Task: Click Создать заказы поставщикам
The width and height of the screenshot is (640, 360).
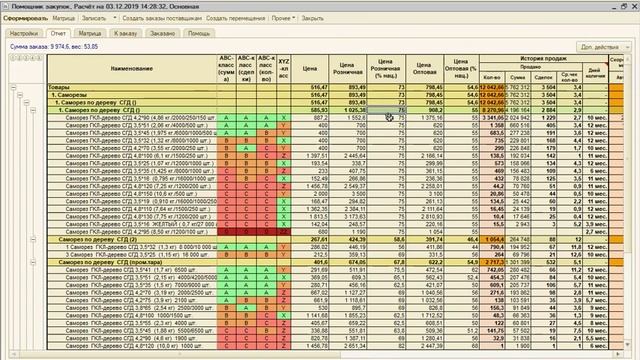Action: coord(162,18)
